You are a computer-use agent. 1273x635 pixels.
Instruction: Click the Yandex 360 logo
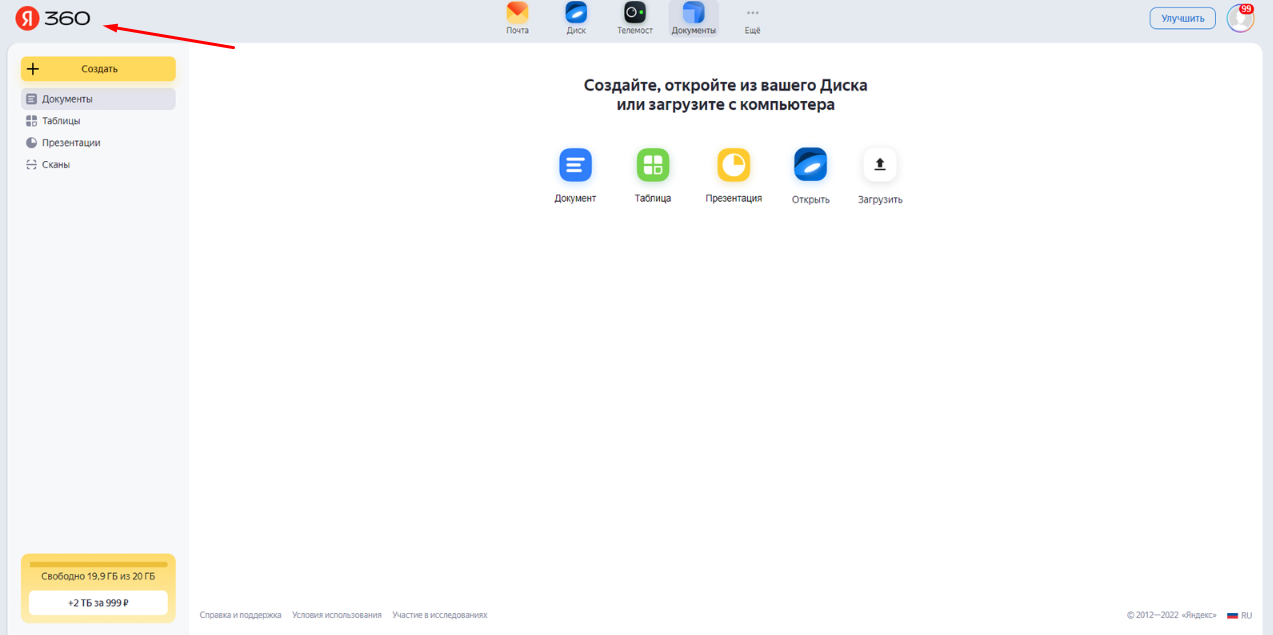[x=53, y=18]
